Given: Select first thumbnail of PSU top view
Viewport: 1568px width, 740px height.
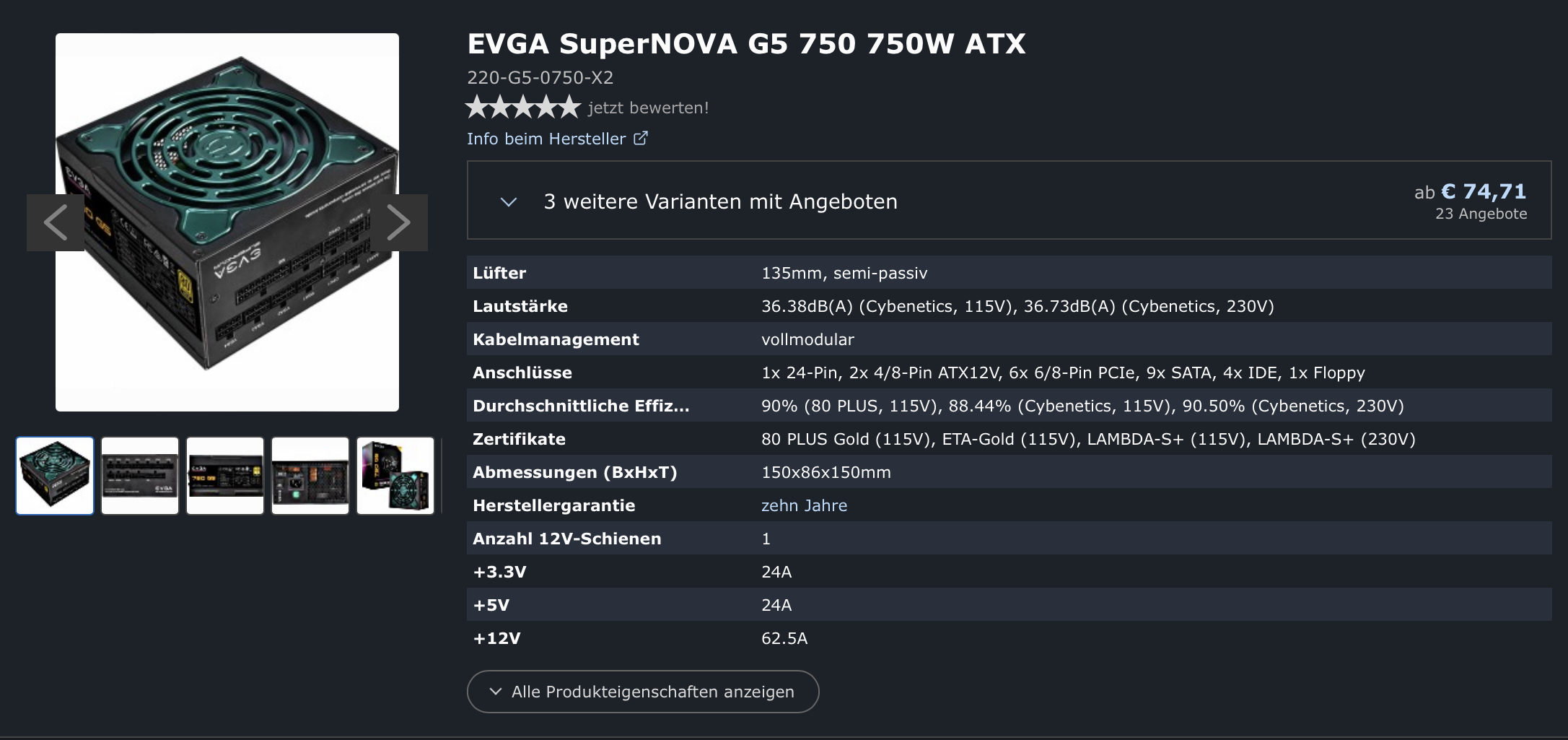Looking at the screenshot, I should [55, 476].
